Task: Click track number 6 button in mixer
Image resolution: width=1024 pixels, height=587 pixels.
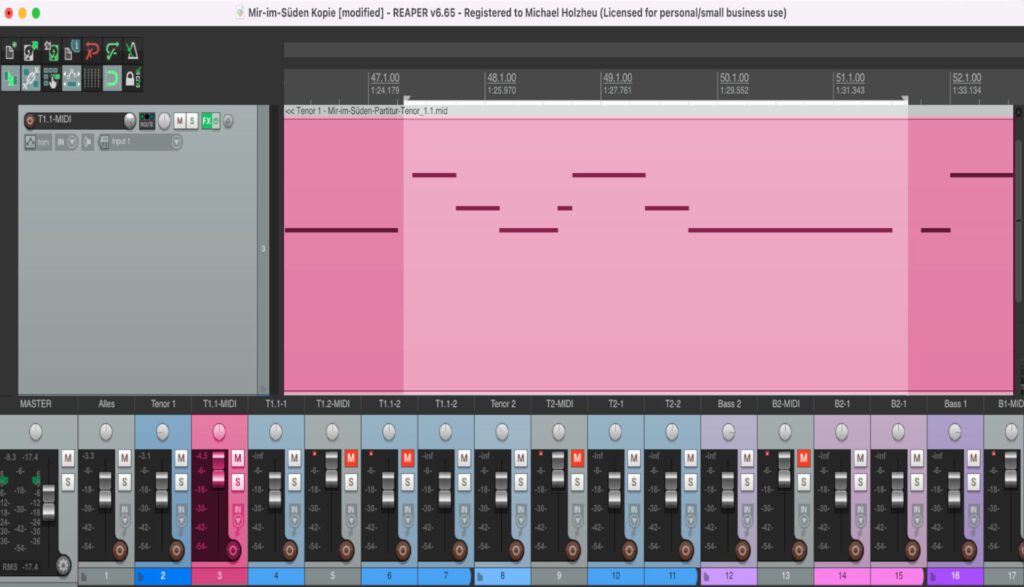Action: [389, 576]
